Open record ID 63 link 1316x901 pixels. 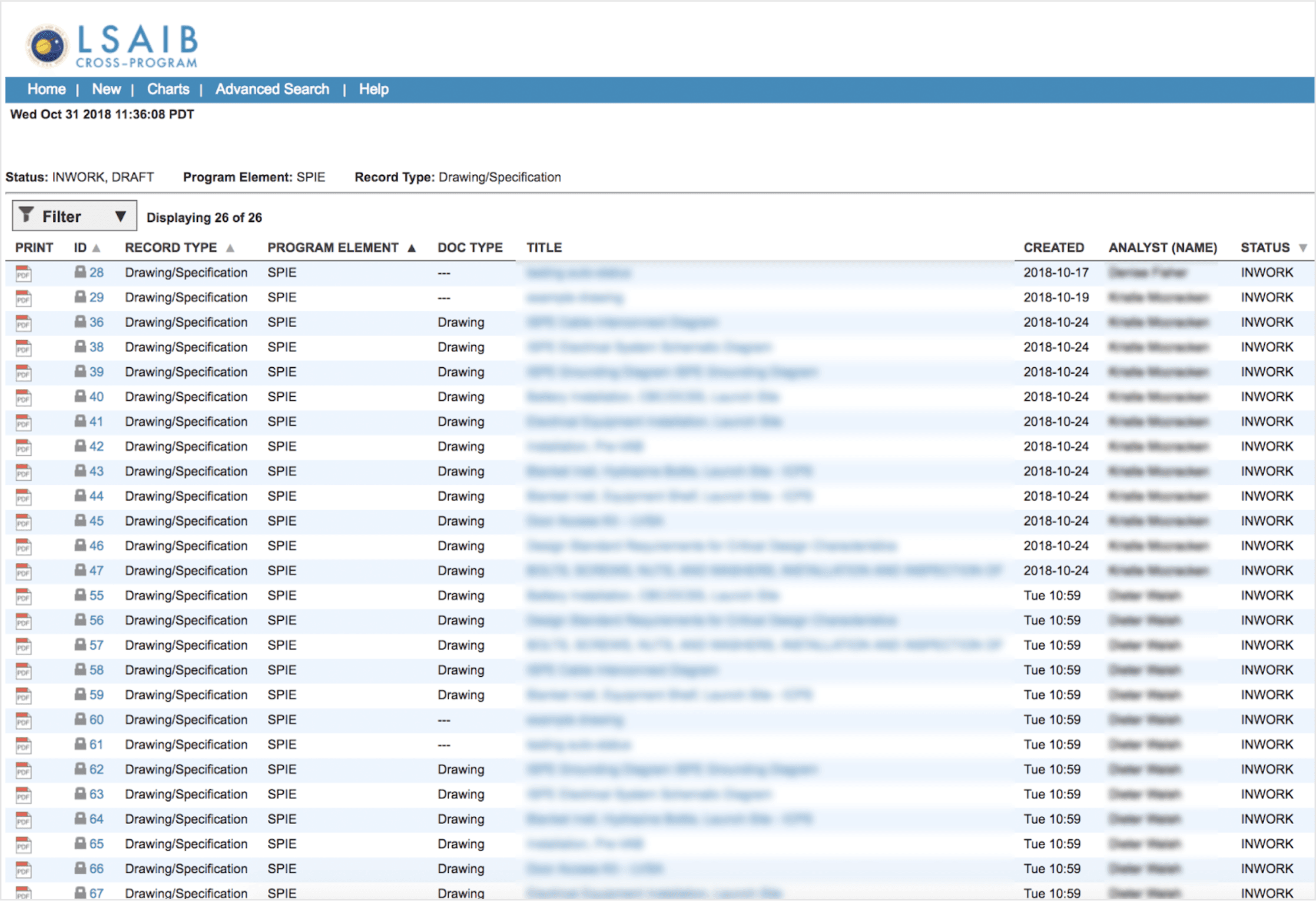coord(97,794)
